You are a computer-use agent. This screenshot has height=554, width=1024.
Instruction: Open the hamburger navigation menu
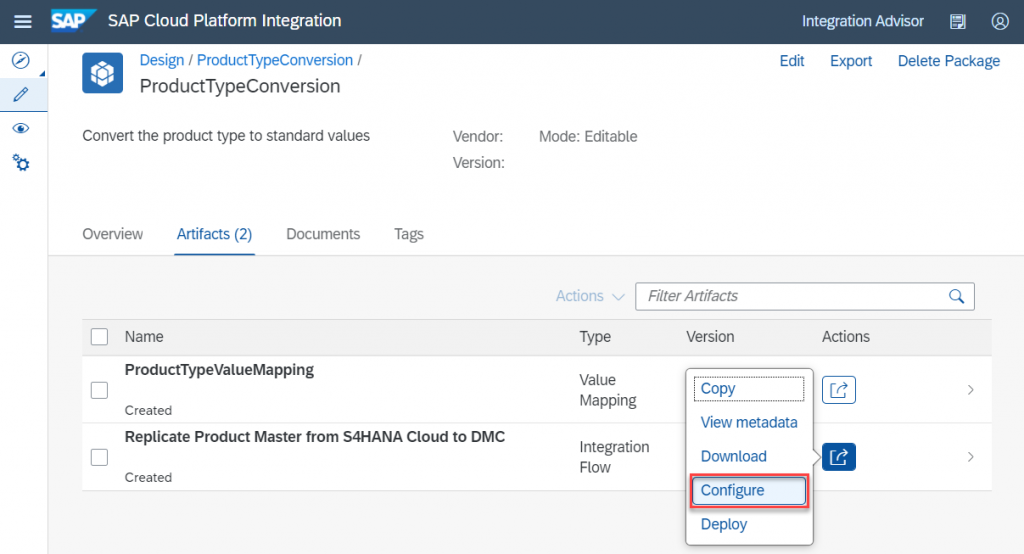coord(23,22)
